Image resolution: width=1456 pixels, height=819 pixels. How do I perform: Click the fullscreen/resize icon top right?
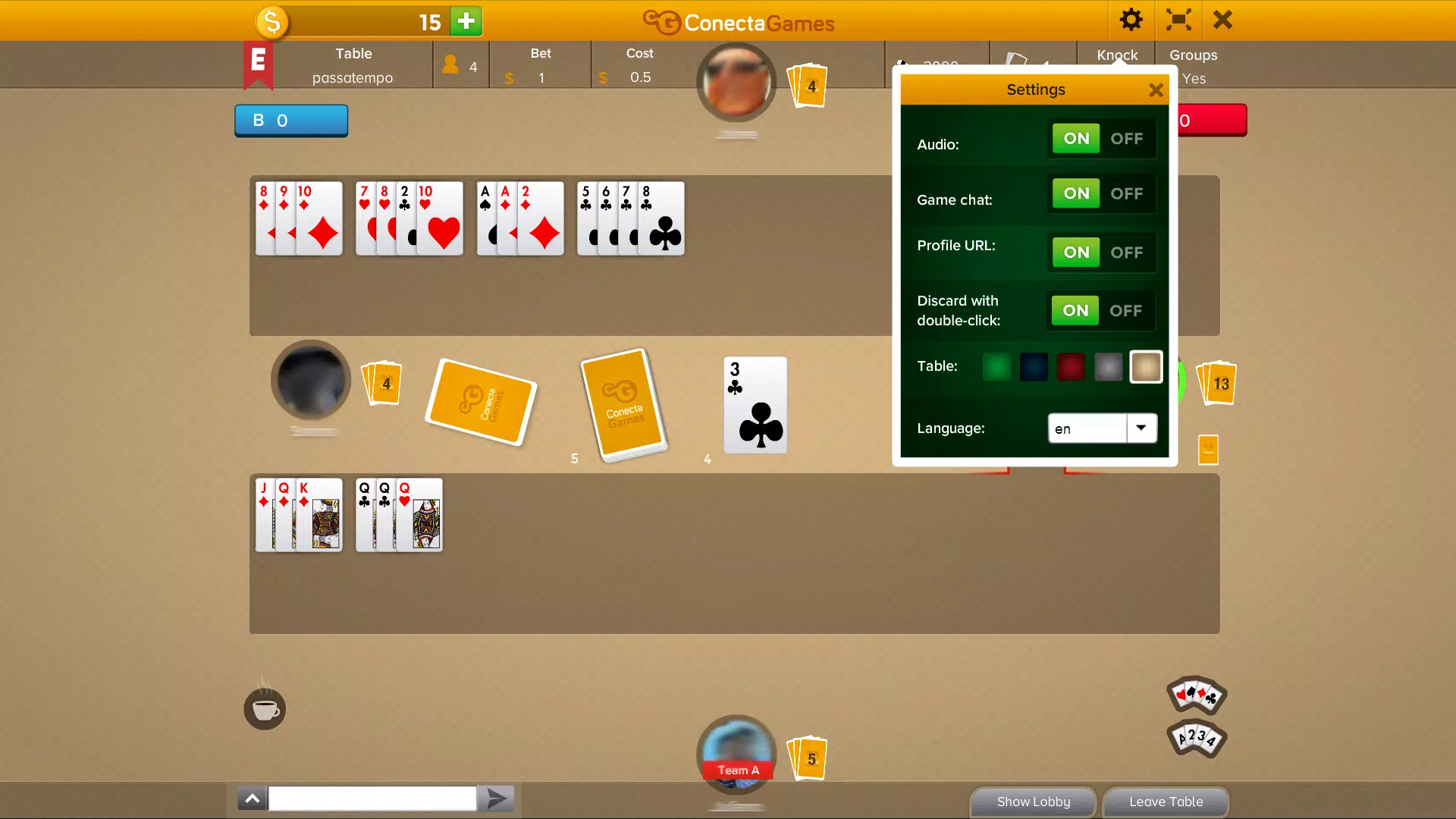(1176, 20)
